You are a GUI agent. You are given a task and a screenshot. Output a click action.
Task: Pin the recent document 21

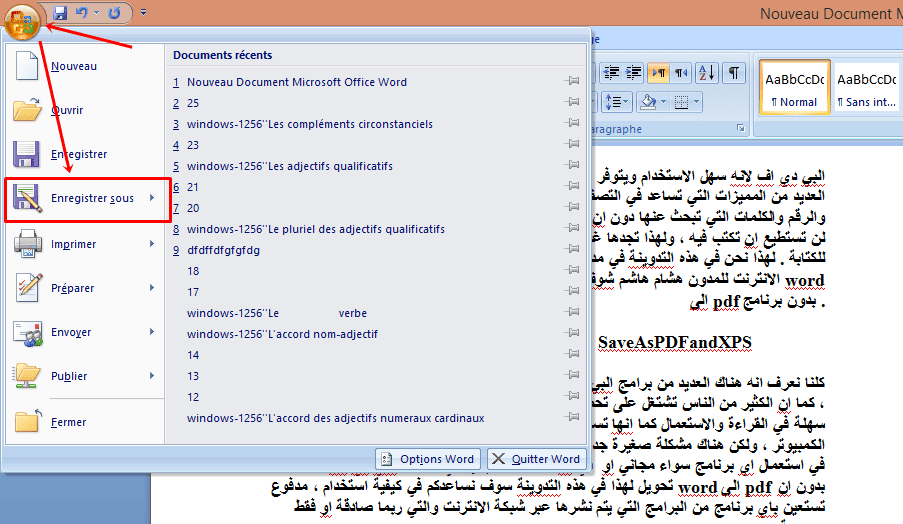point(572,186)
